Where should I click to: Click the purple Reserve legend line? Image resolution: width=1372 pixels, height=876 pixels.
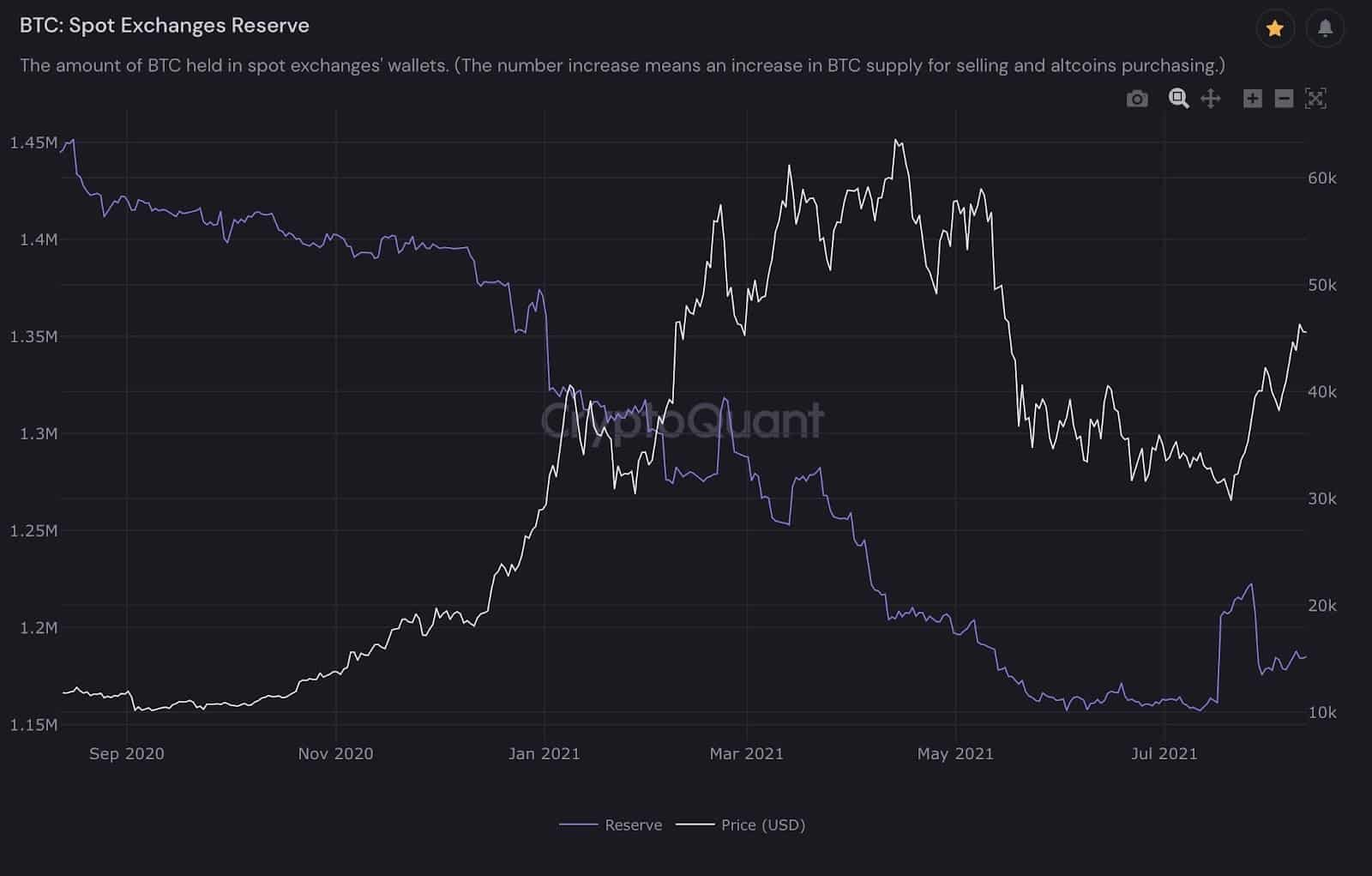(x=578, y=825)
